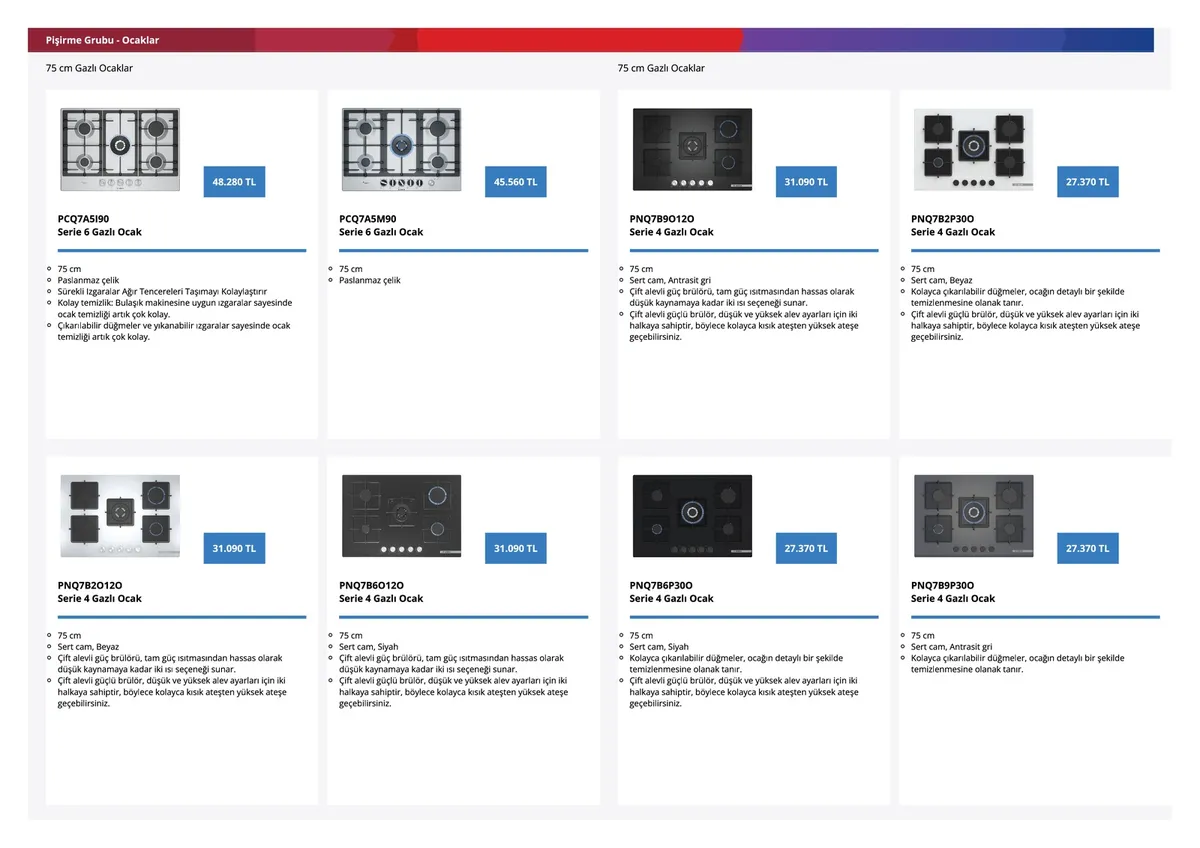Click the PNQ7B9P30O model heading
This screenshot has height=848, width=1200.
[942, 585]
